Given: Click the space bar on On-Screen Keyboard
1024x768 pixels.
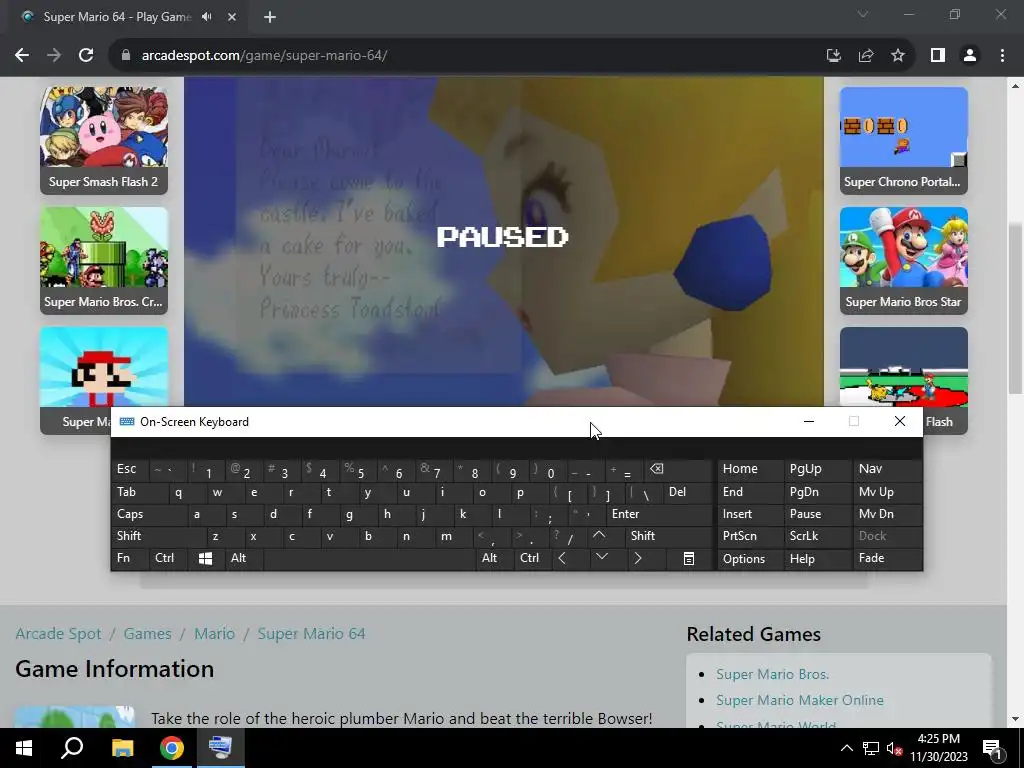Looking at the screenshot, I should 370,559.
